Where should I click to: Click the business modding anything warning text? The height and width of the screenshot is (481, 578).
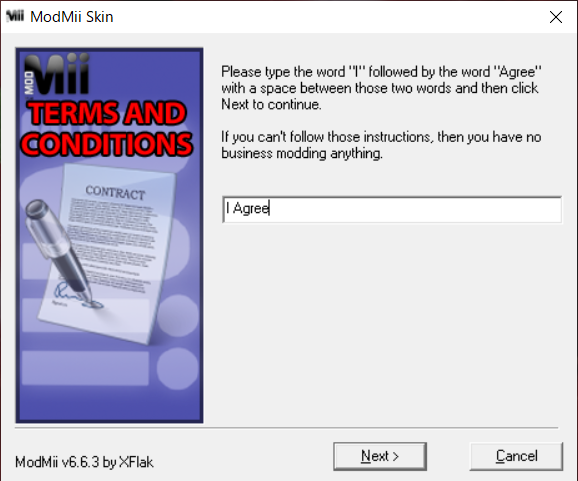381,145
